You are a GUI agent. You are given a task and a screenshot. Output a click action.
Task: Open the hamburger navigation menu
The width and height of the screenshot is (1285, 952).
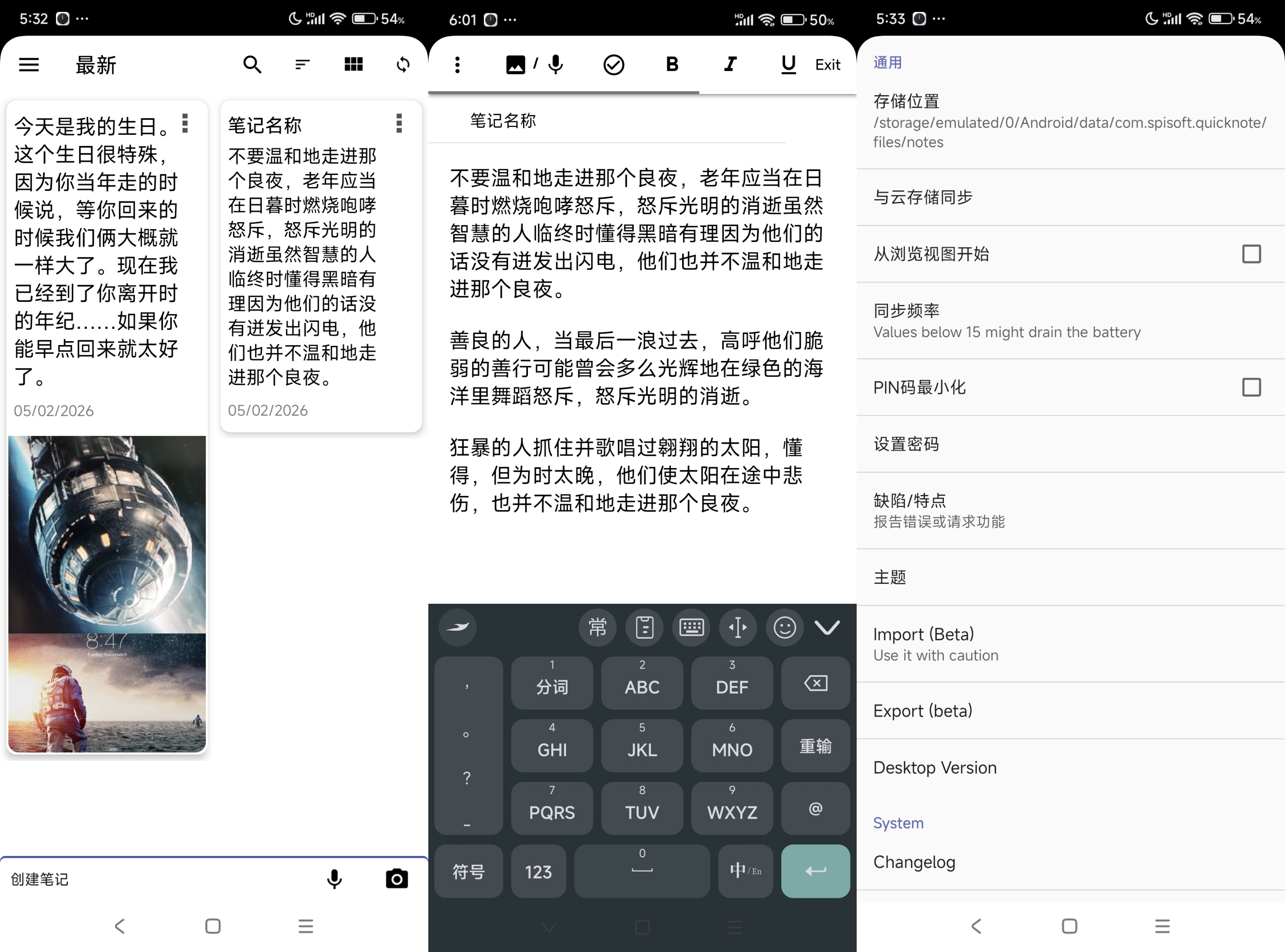29,64
